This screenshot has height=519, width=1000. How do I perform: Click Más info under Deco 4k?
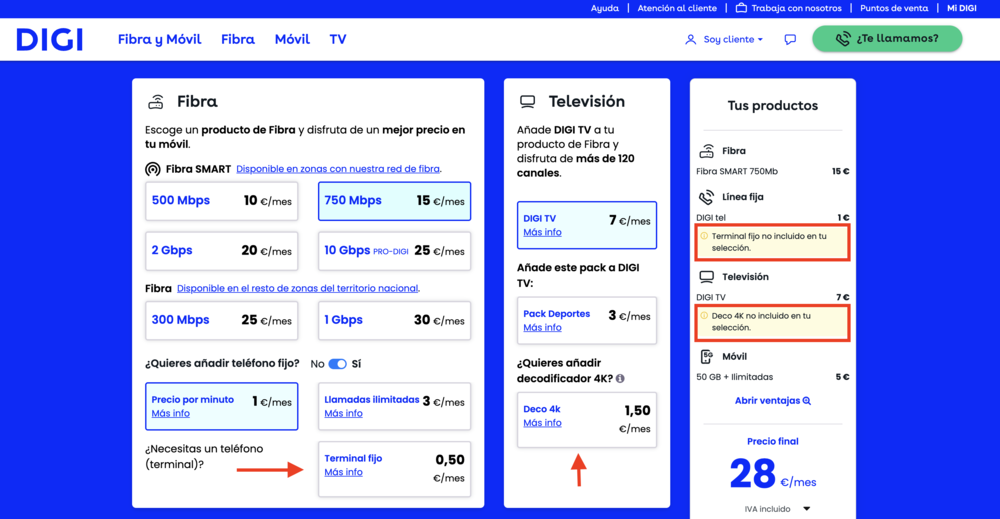[542, 423]
